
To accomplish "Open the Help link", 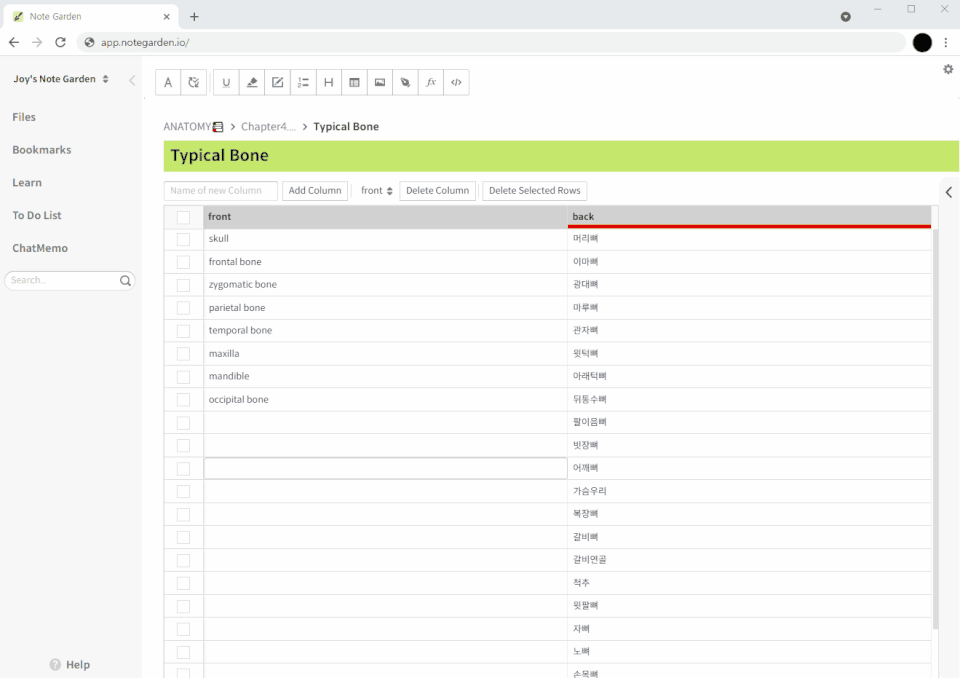I will pyautogui.click(x=78, y=665).
